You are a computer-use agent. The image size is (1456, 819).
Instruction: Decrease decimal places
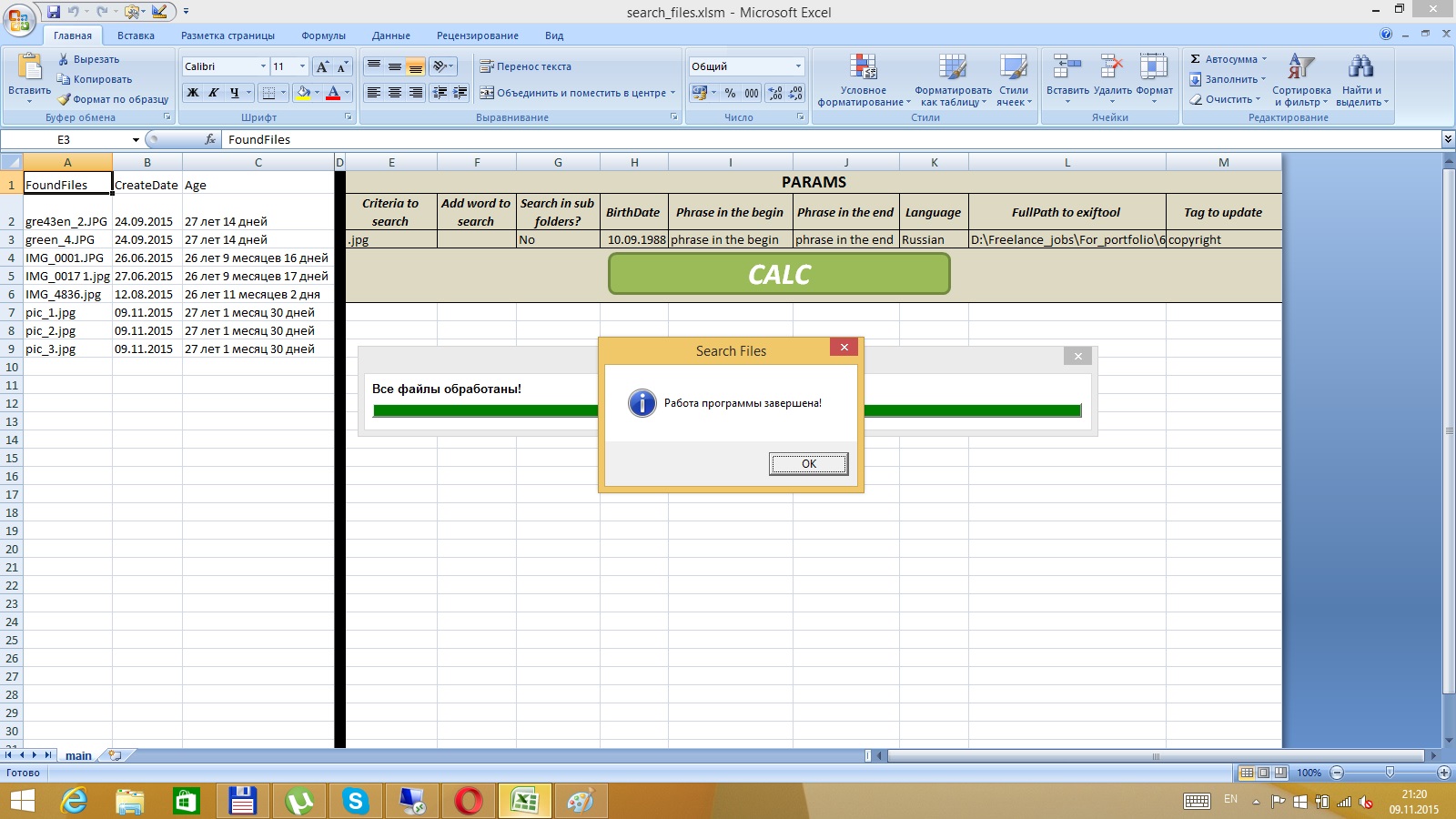(x=795, y=93)
